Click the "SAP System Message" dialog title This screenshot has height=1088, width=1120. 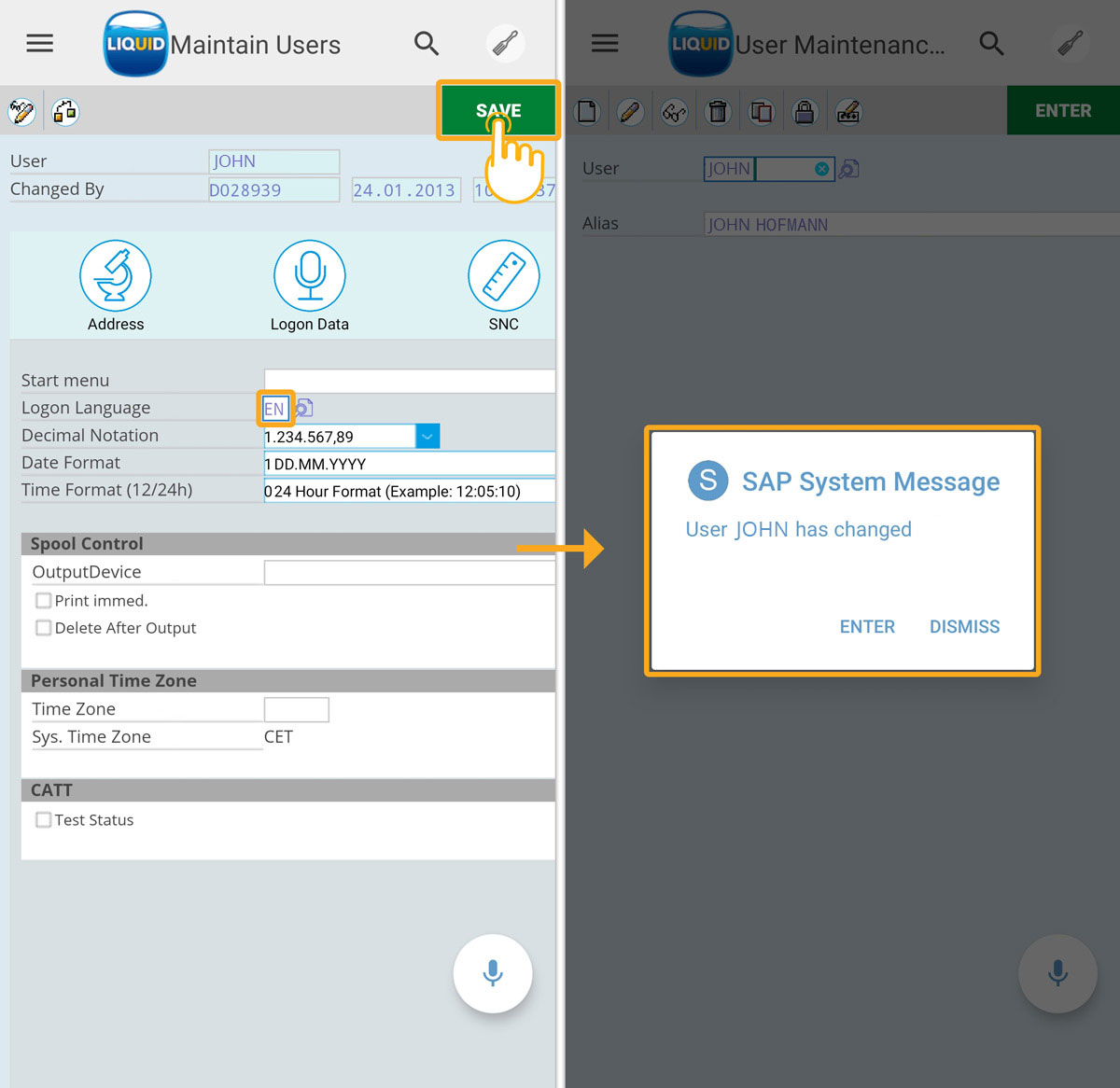(871, 481)
